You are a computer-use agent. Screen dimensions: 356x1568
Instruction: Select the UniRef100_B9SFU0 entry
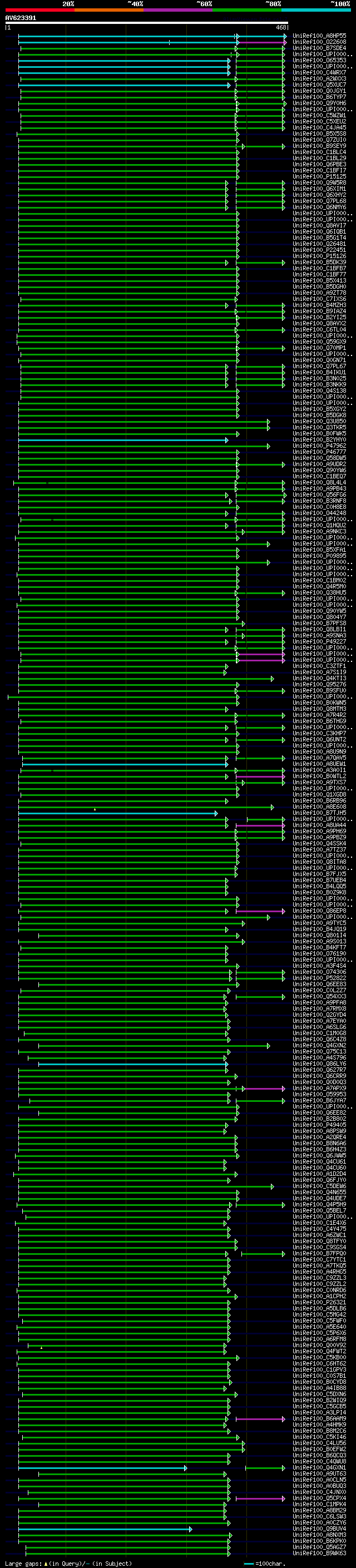[319, 690]
